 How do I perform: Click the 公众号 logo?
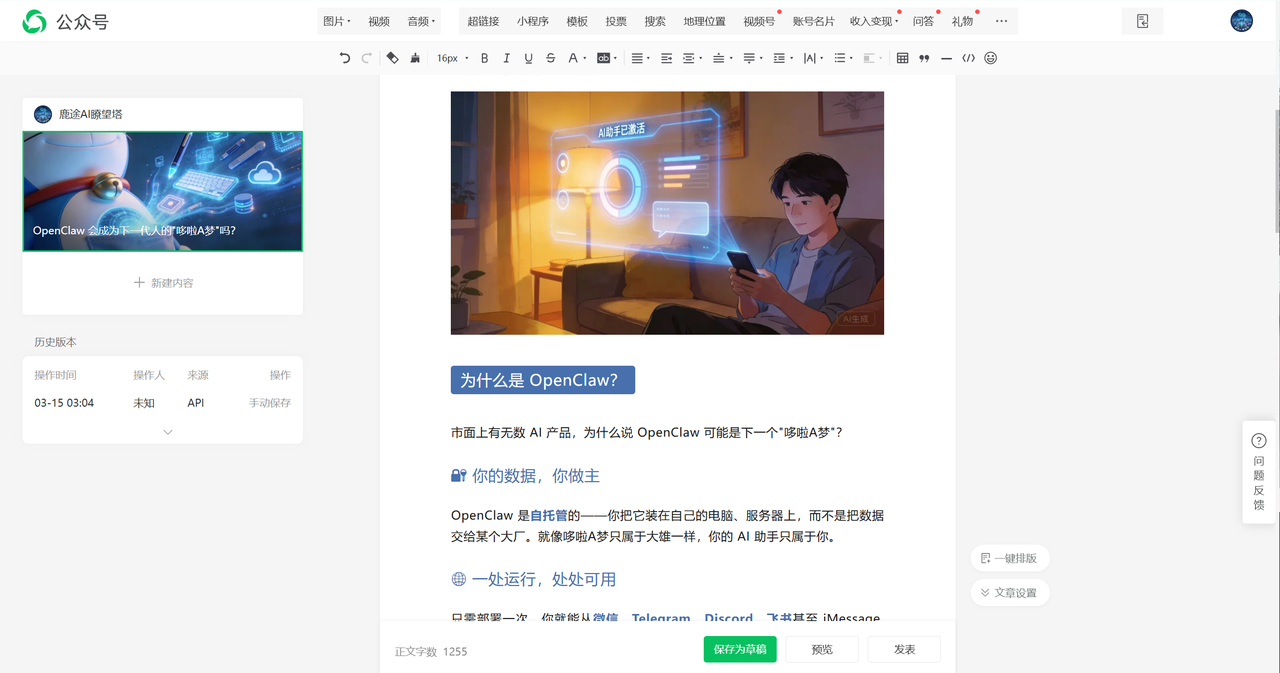66,21
